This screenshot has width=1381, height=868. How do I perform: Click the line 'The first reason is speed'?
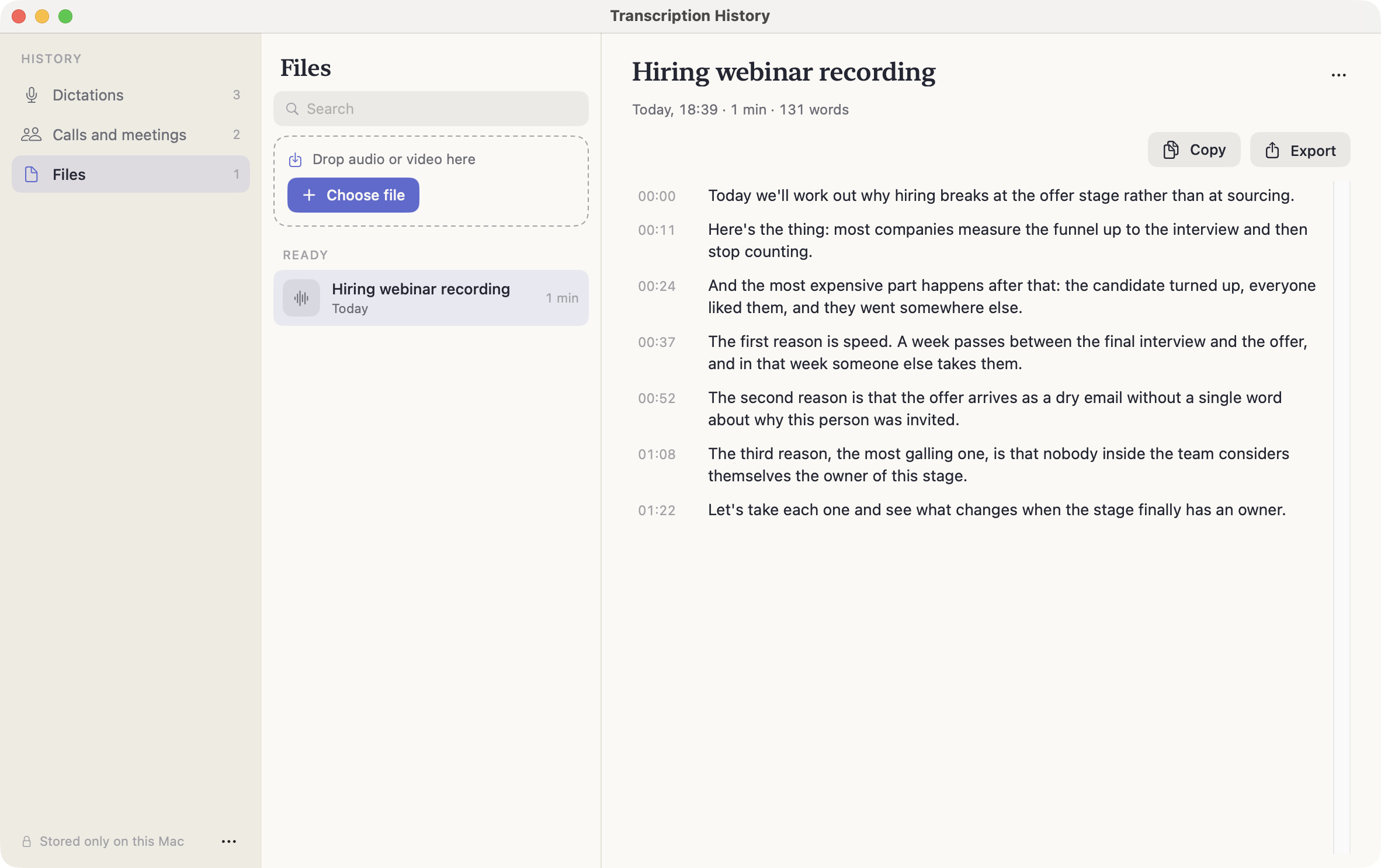(x=1008, y=353)
